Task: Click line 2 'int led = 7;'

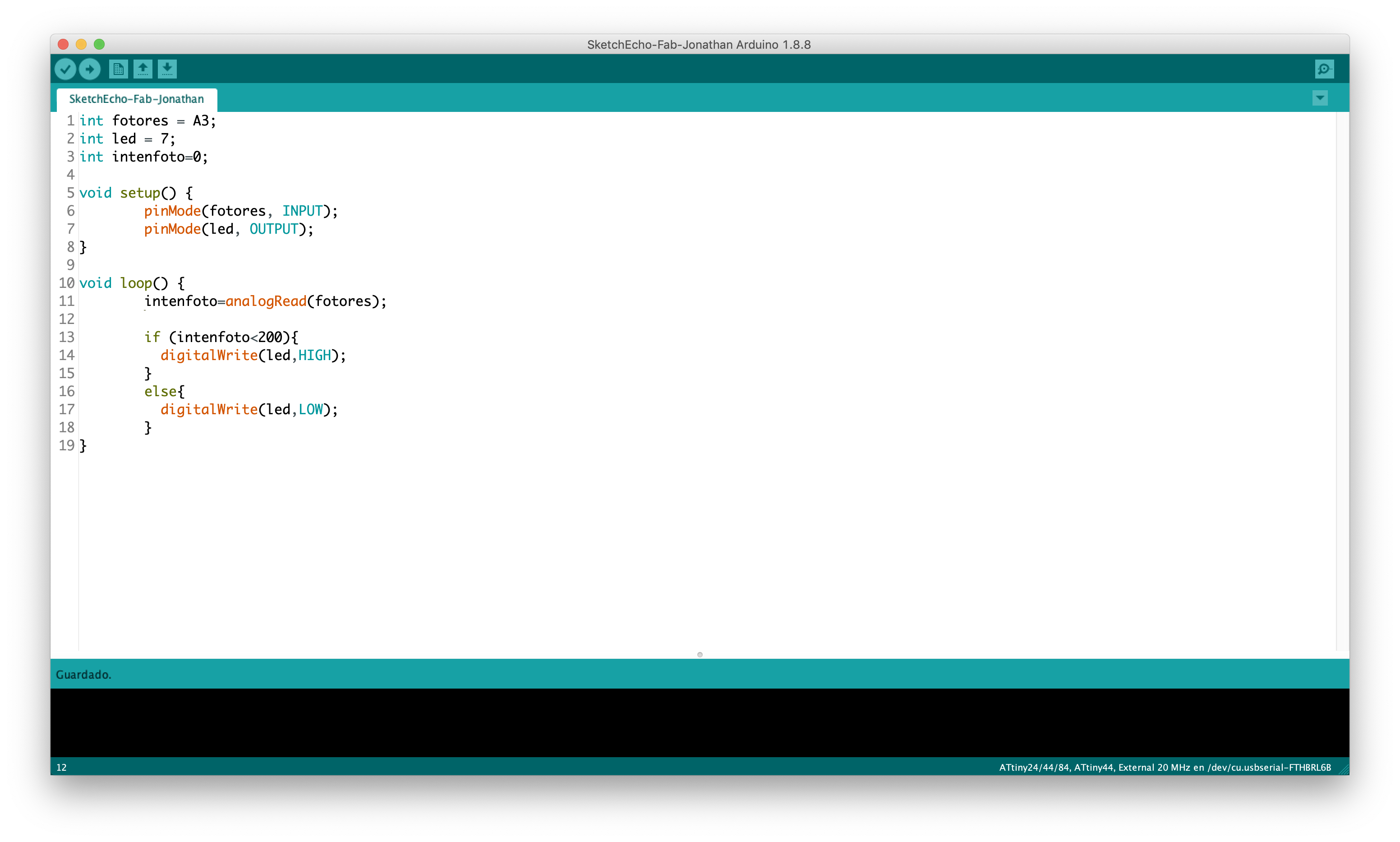Action: tap(128, 139)
